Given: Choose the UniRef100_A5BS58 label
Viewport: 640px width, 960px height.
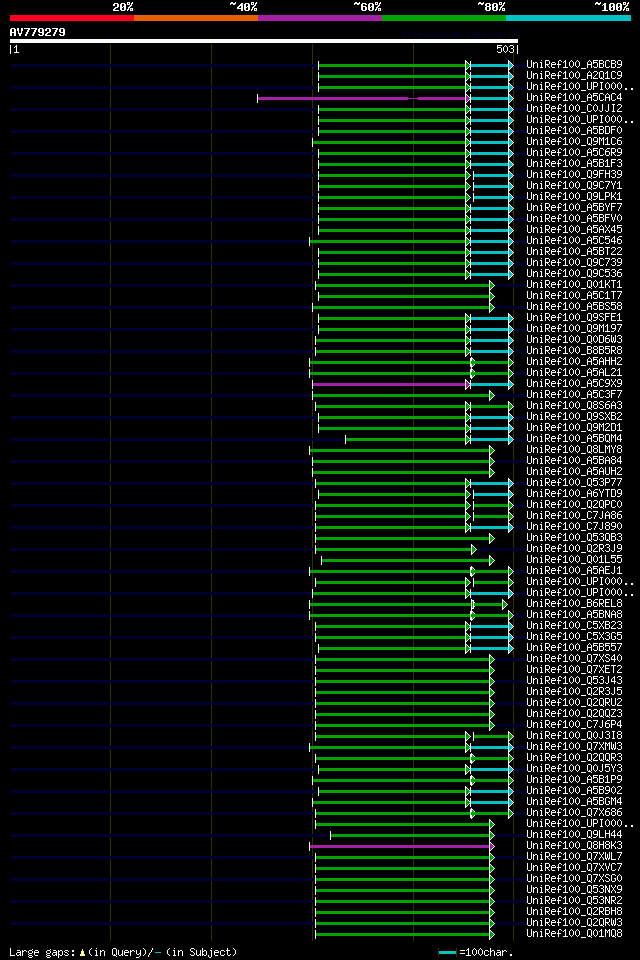Looking at the screenshot, I should (574, 307).
